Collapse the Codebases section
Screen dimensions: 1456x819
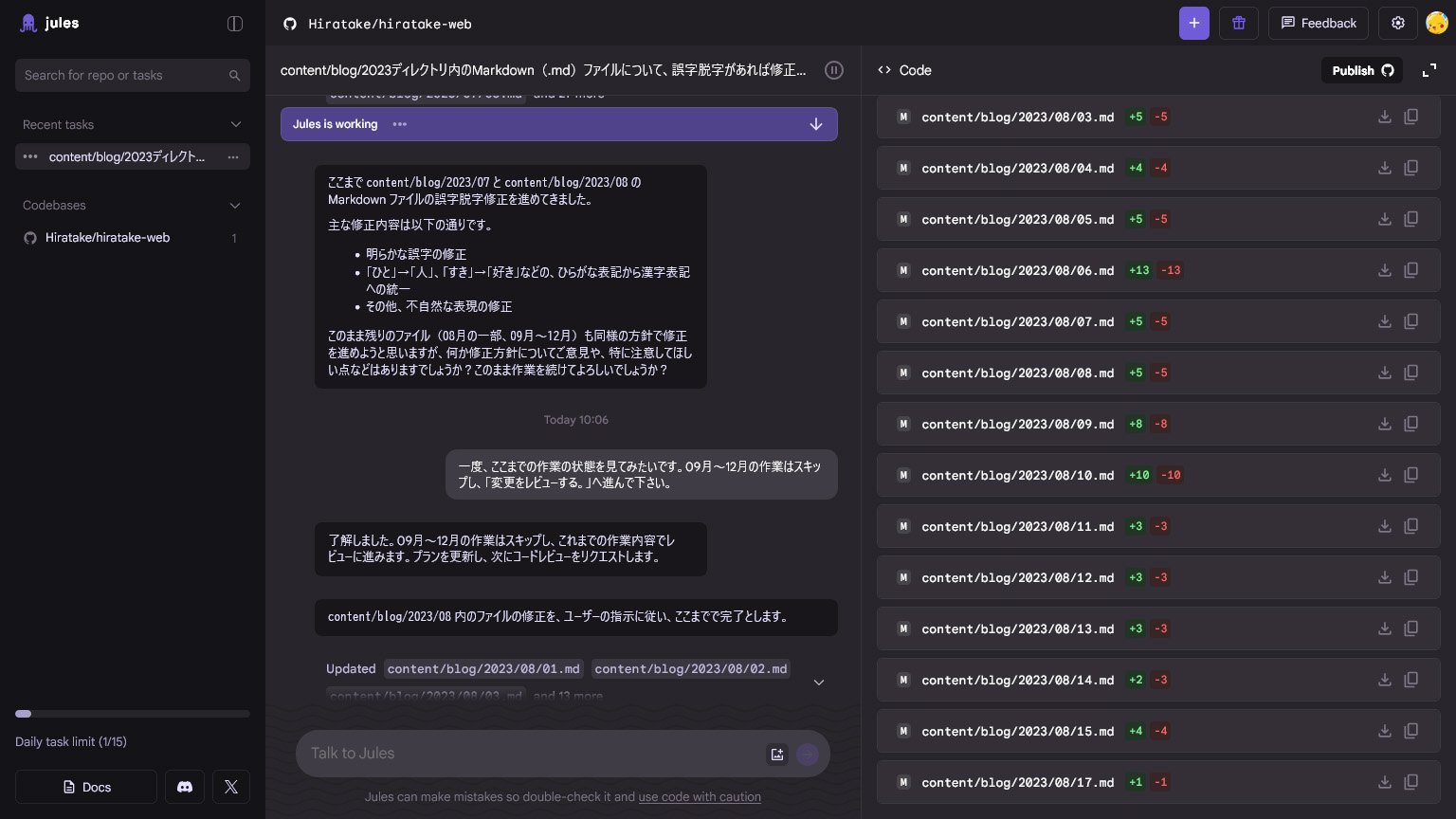click(236, 206)
